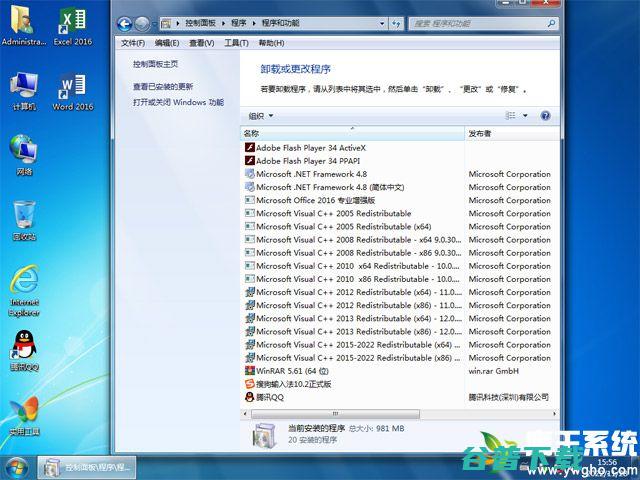
Task: Open the 编辑(E) menu
Action: [x=167, y=43]
